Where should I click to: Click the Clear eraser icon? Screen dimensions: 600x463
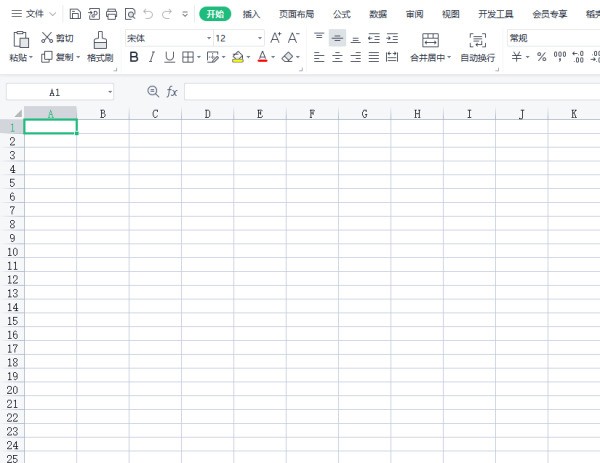pyautogui.click(x=287, y=57)
